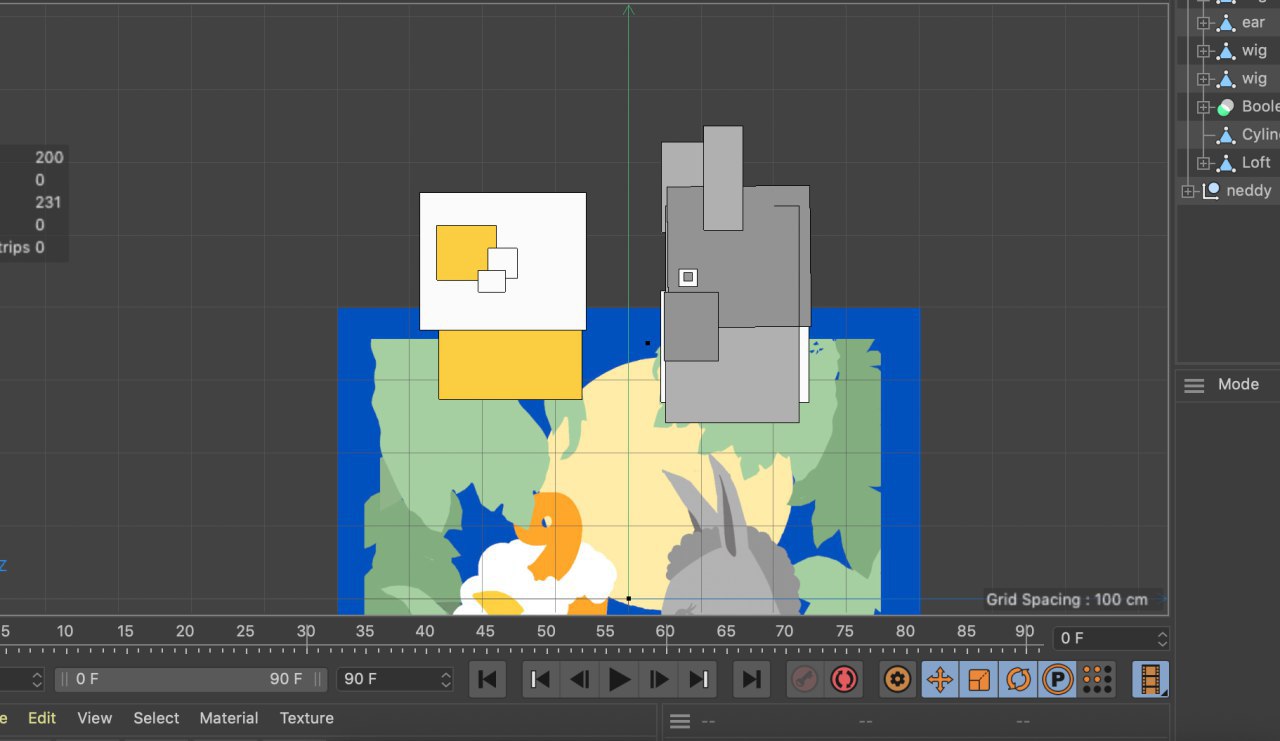Toggle Scale keyframe recording
1280x741 pixels.
click(x=979, y=680)
